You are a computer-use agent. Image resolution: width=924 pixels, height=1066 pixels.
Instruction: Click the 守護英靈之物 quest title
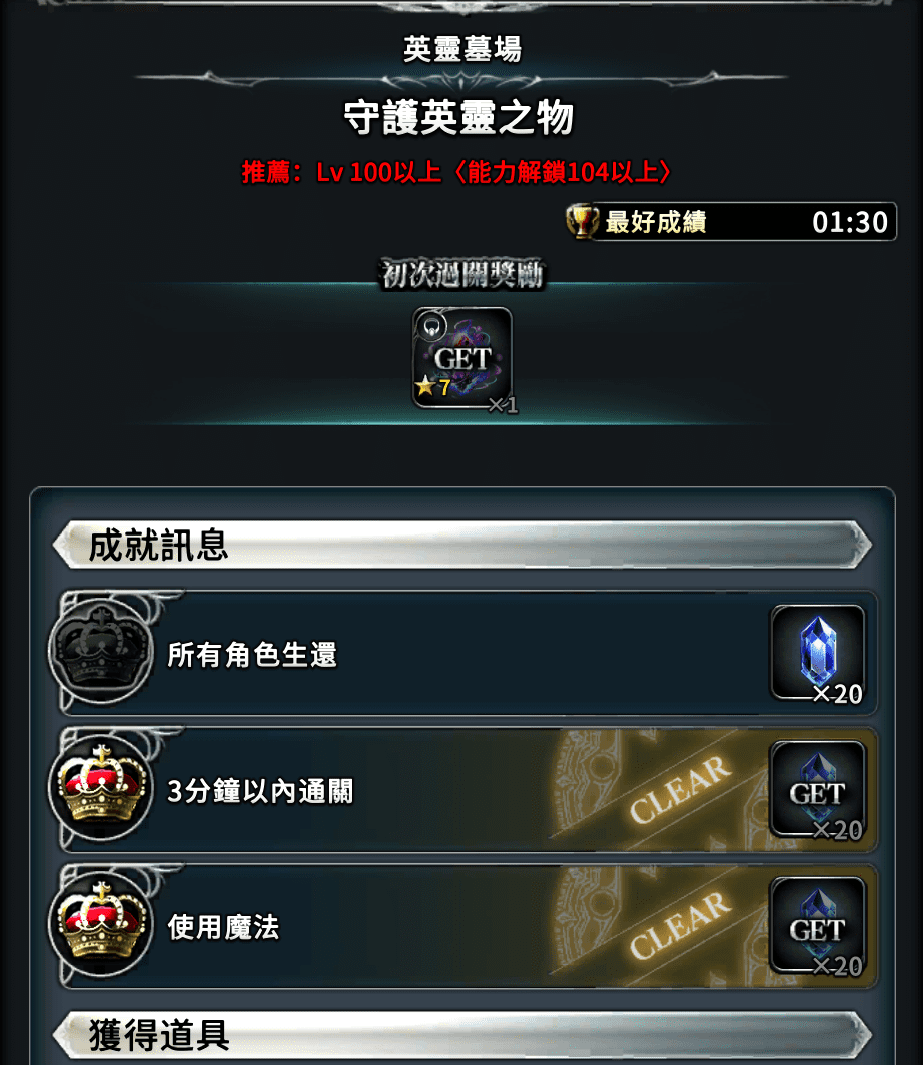click(459, 118)
